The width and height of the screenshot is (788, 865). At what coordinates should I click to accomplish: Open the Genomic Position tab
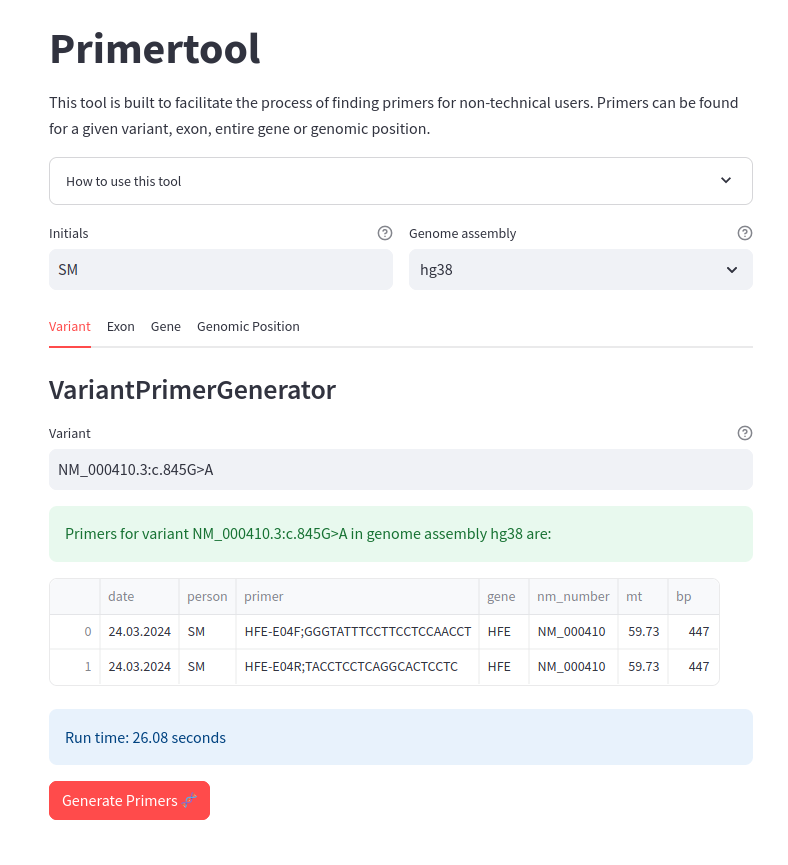(x=248, y=327)
